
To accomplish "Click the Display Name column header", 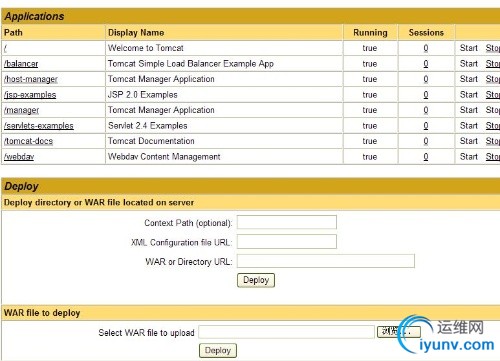I will tap(136, 33).
